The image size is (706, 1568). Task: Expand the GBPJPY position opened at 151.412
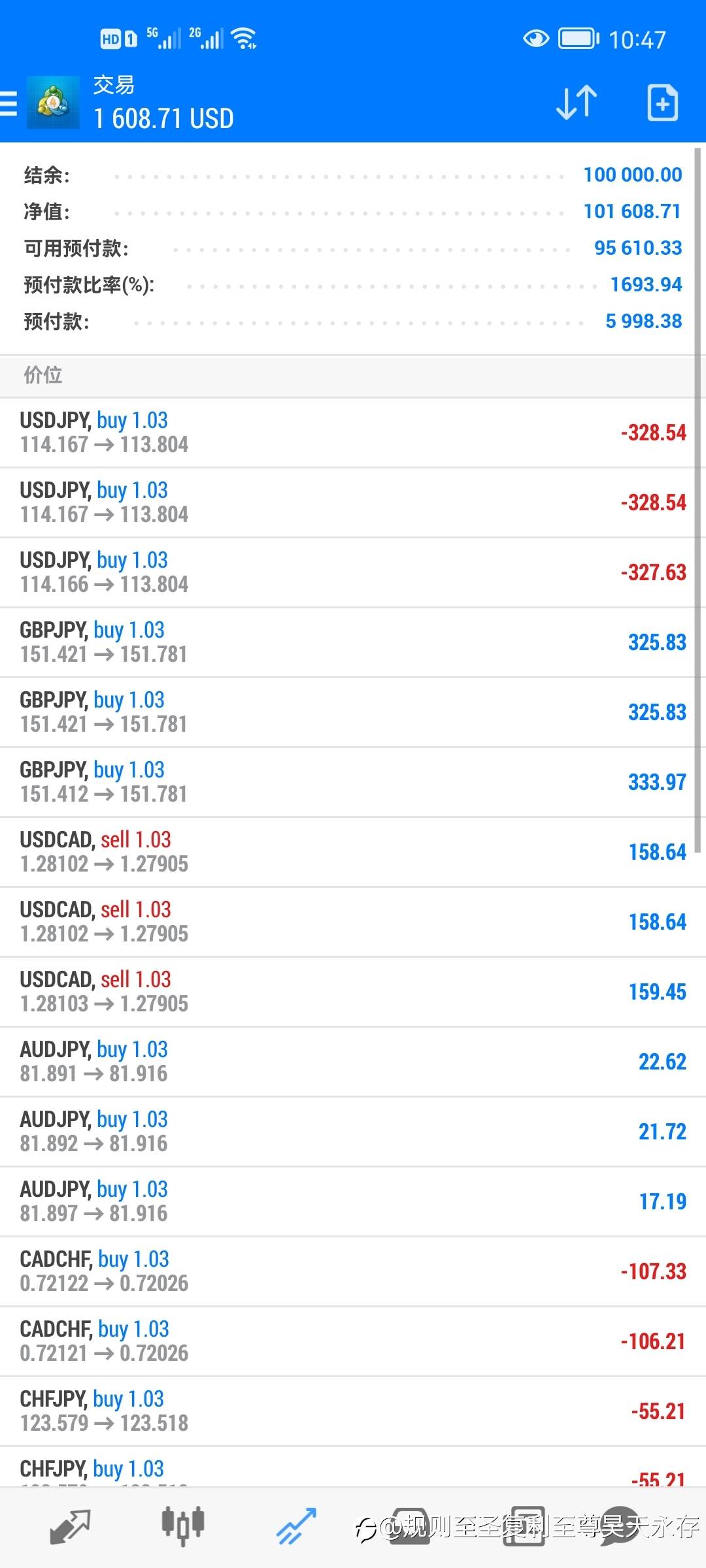tap(353, 782)
